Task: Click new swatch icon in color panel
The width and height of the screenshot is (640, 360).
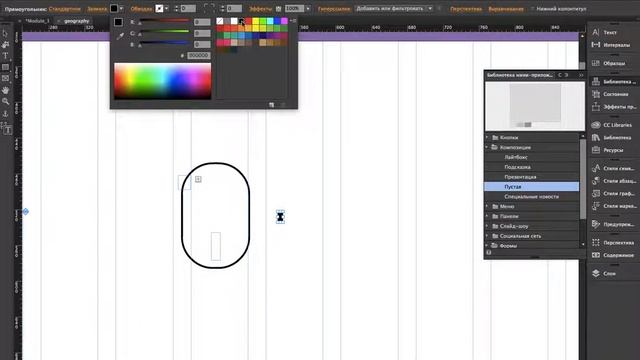Action: 271,105
